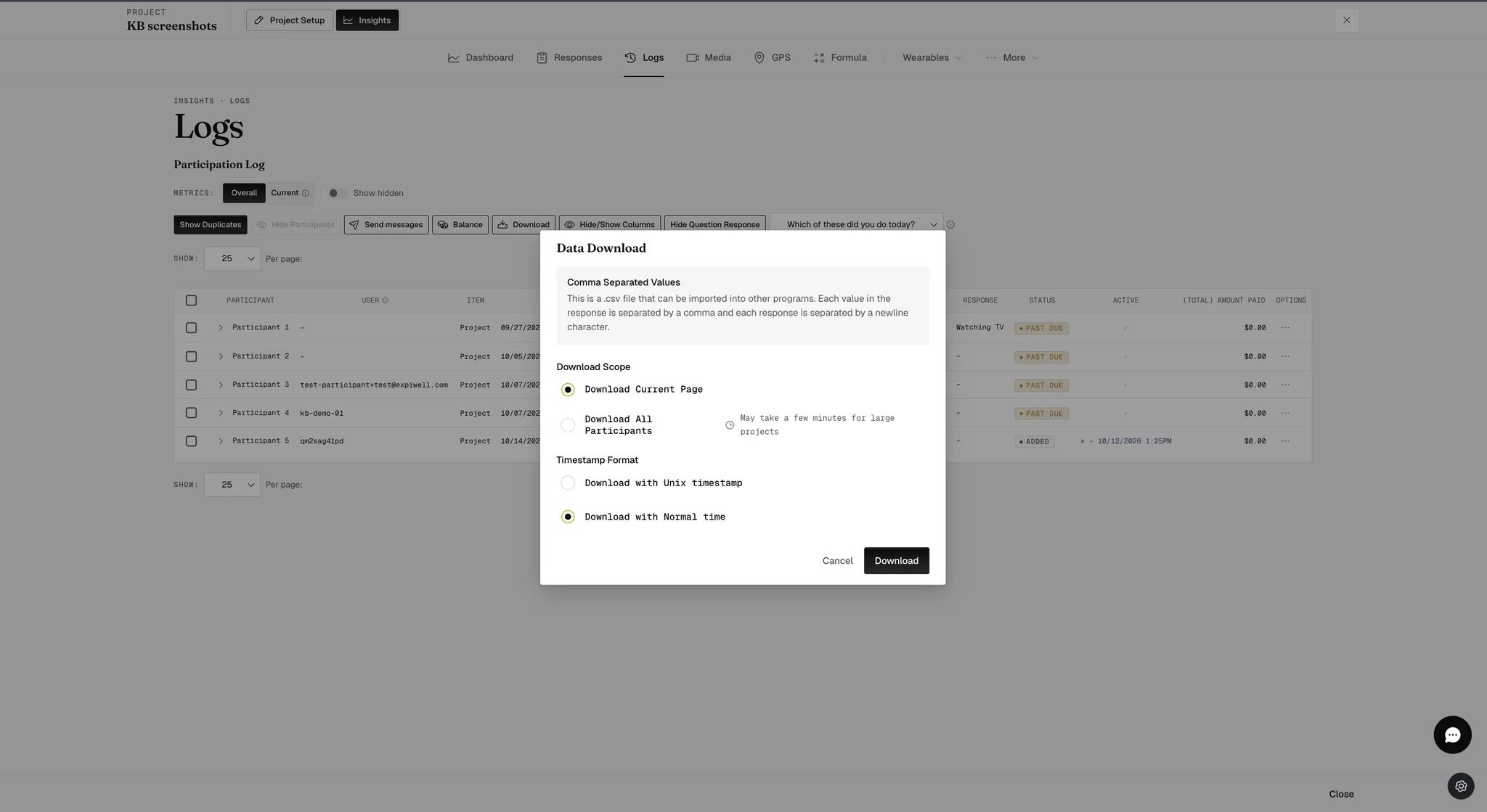Viewport: 1487px width, 812px height.
Task: Click Hide/Show Columns eye button
Action: click(610, 223)
